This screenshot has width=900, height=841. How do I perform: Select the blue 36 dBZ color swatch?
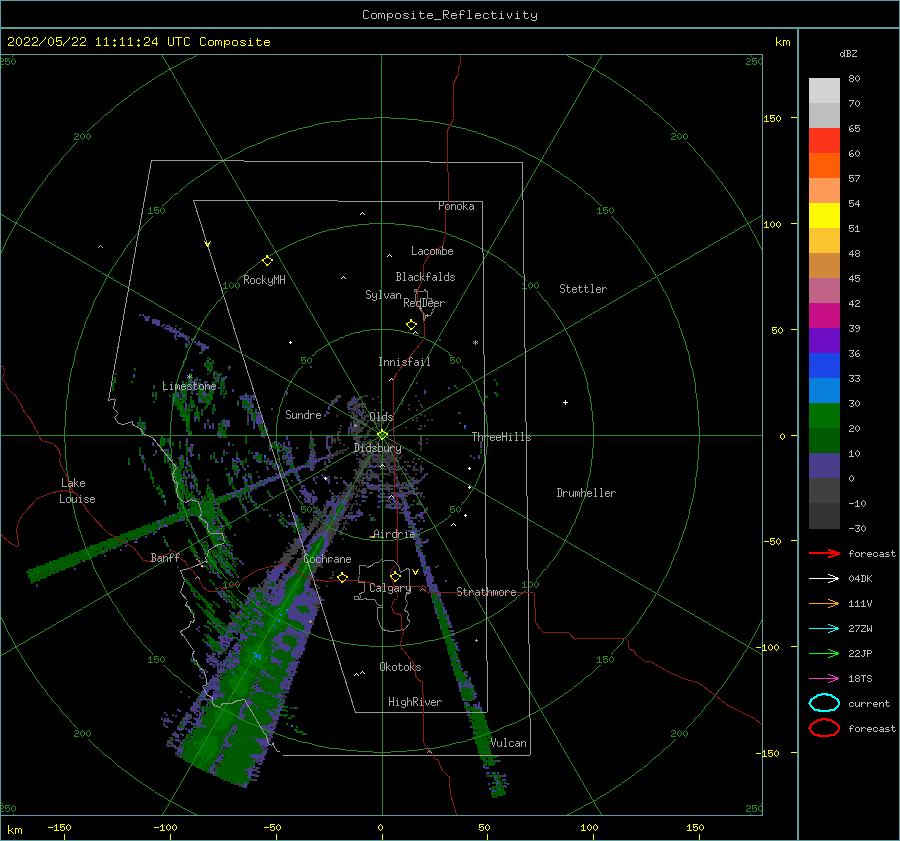tap(824, 366)
